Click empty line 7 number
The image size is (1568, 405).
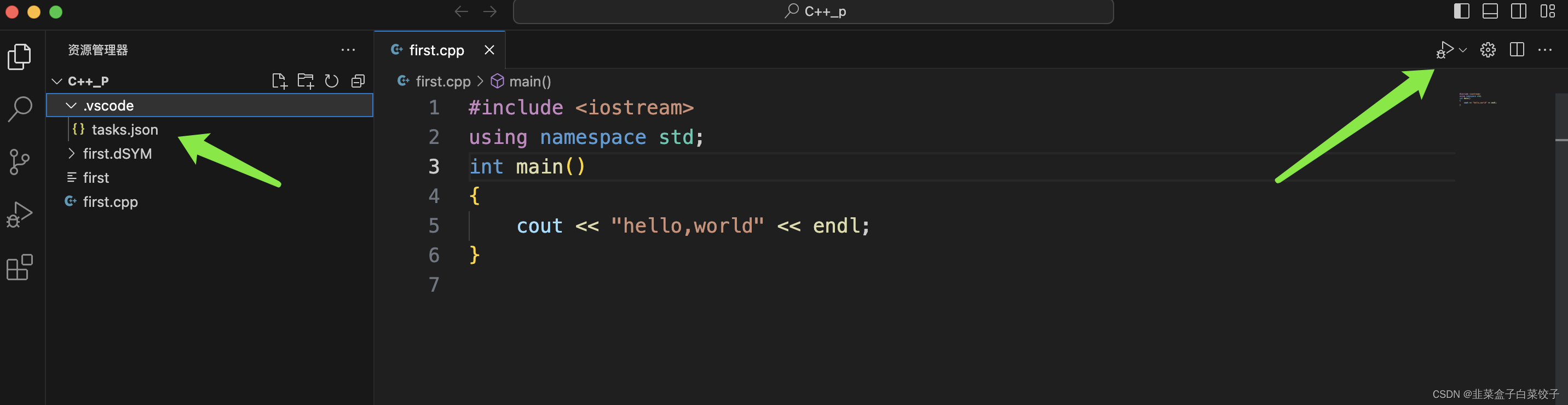pyautogui.click(x=434, y=285)
